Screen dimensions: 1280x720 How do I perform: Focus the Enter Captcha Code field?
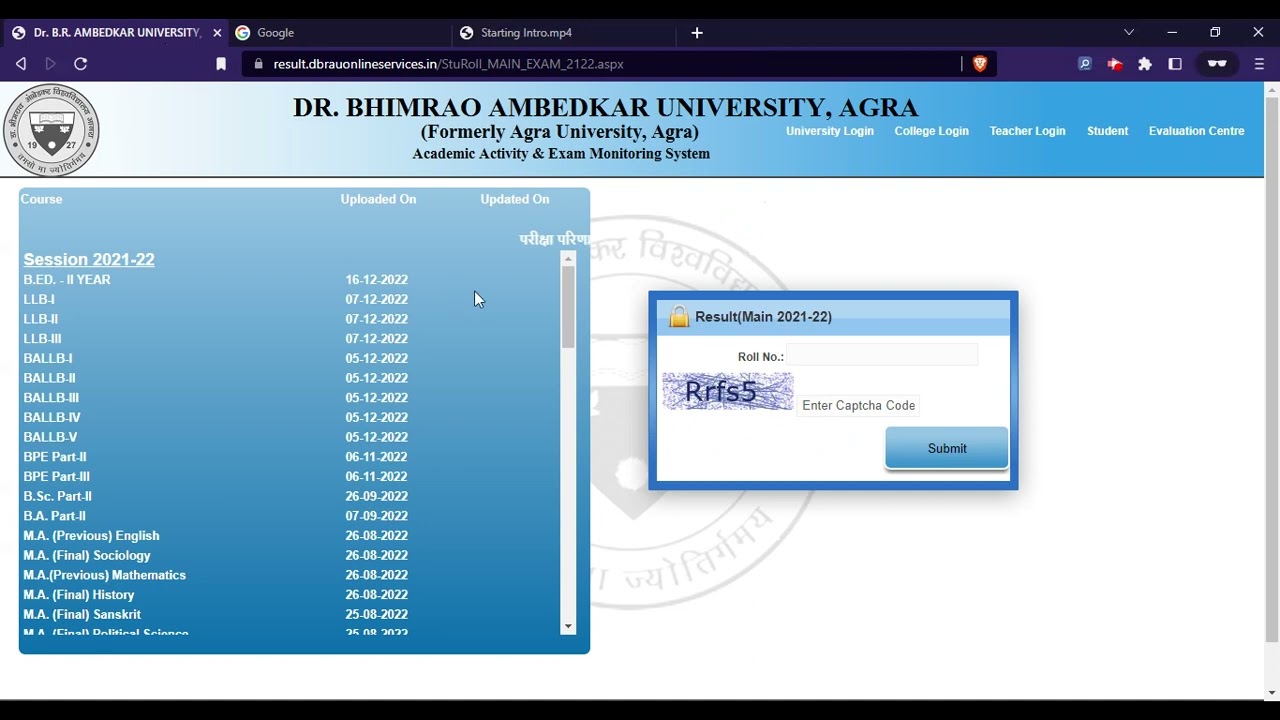pyautogui.click(x=858, y=405)
